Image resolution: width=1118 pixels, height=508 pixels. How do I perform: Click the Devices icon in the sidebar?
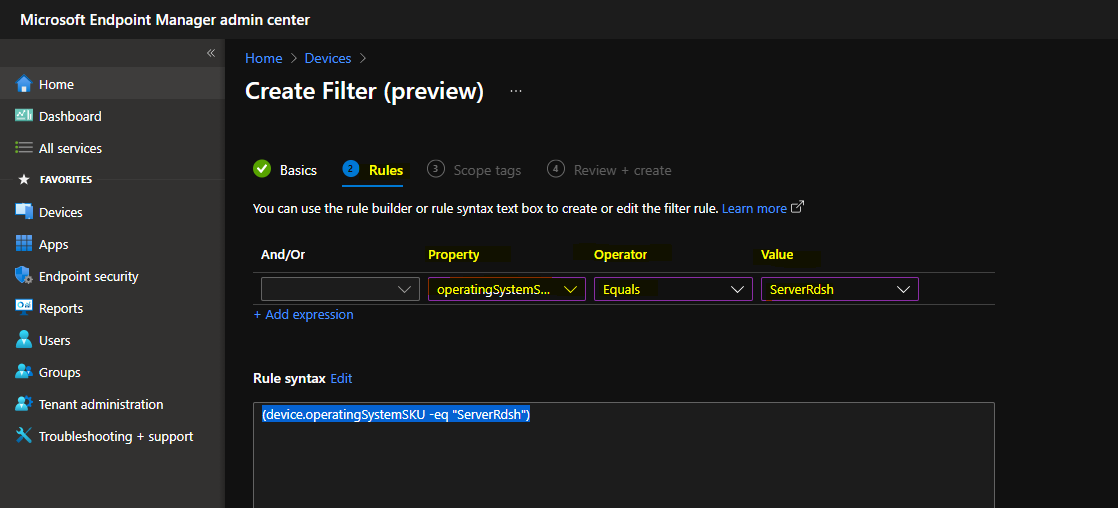coord(24,212)
